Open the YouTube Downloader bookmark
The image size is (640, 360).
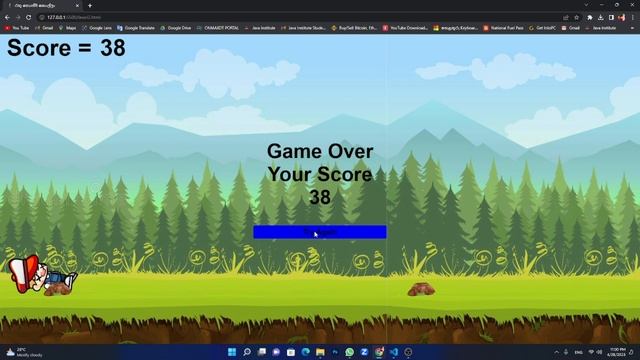coord(405,28)
